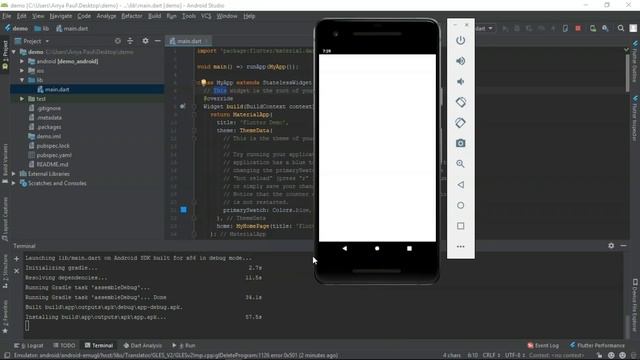Open emulator extended controls (three dots)
The height and width of the screenshot is (360, 640).
pos(460,247)
